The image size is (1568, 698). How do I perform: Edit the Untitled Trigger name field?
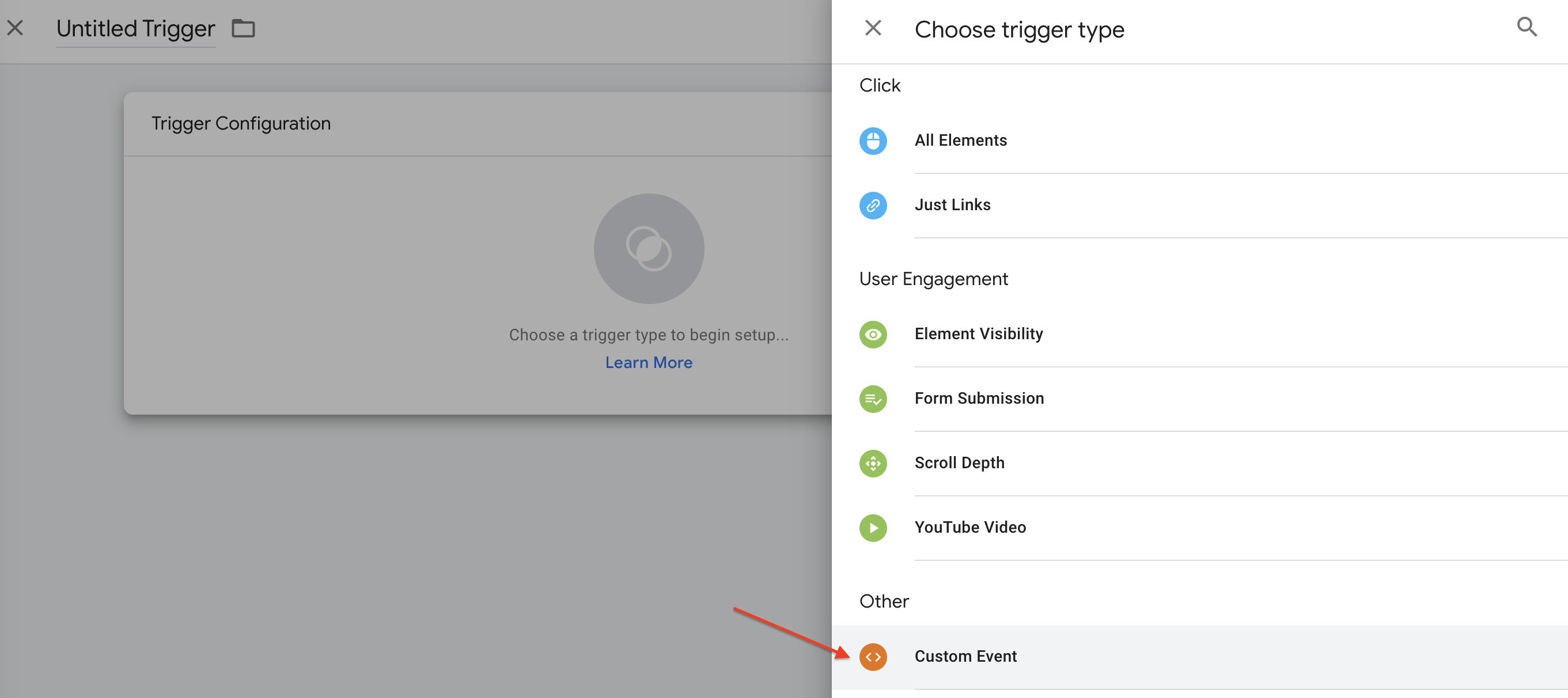[x=135, y=29]
